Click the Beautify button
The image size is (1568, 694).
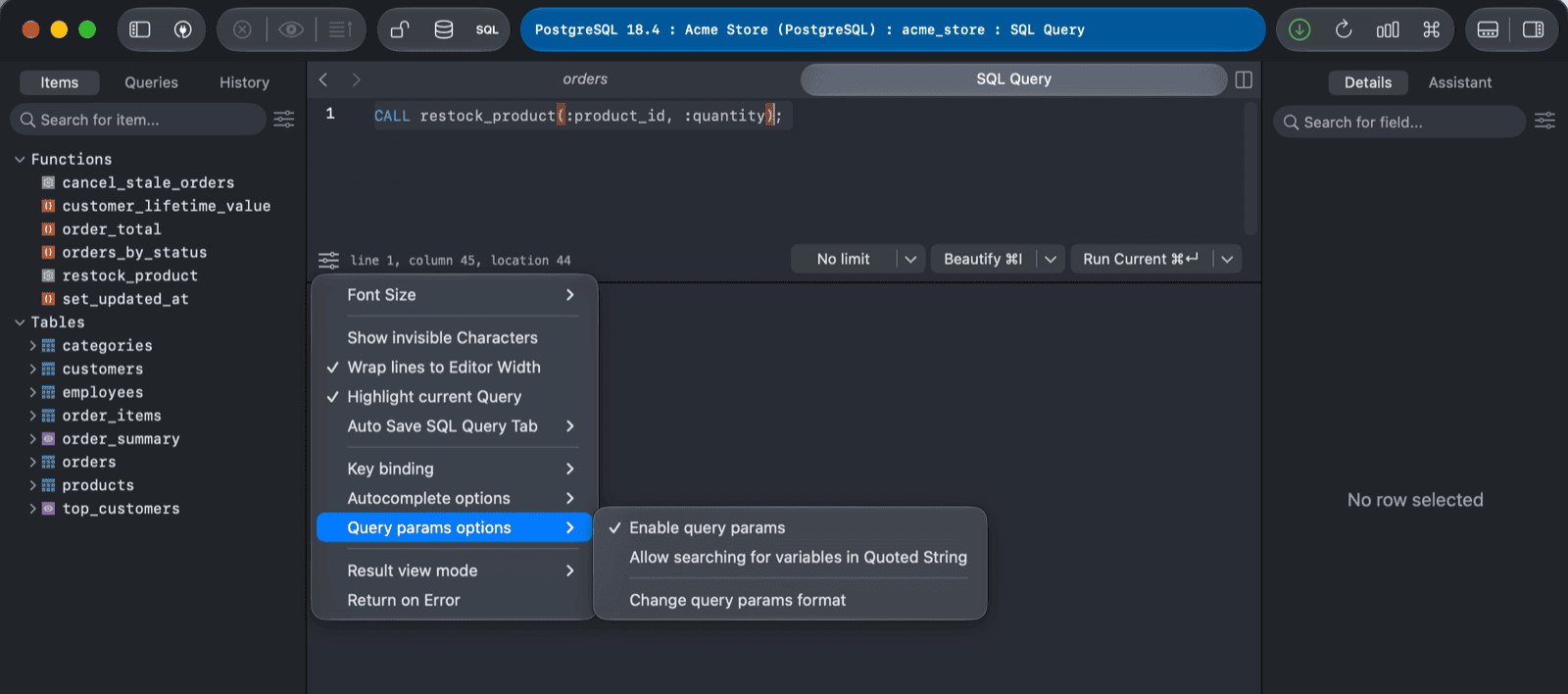tap(983, 259)
